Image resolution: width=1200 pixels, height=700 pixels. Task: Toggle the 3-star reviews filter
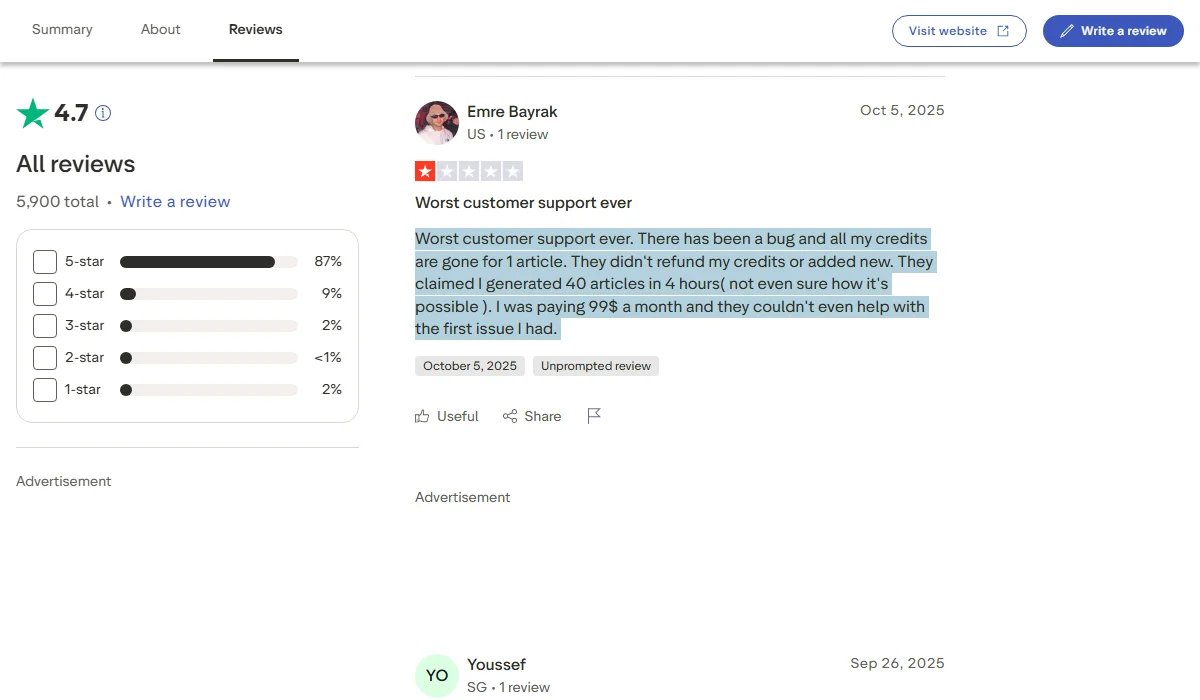pos(44,325)
